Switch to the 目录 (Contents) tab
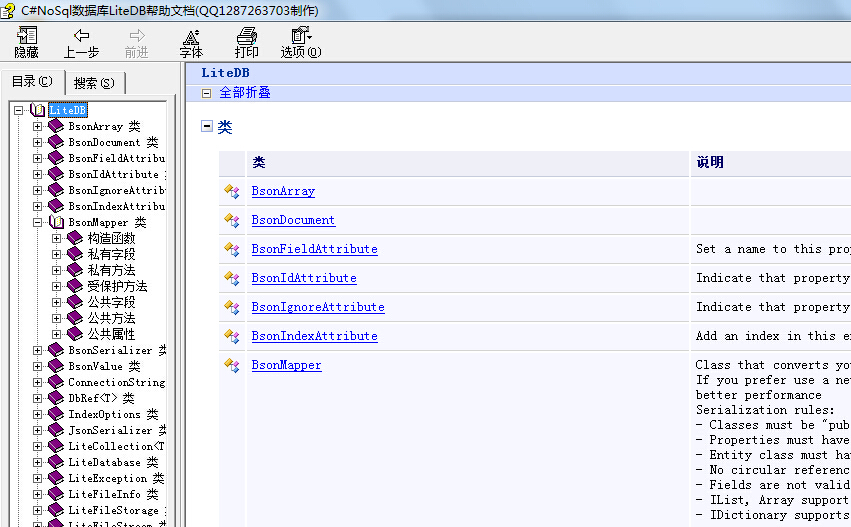The image size is (851, 527). [33, 82]
